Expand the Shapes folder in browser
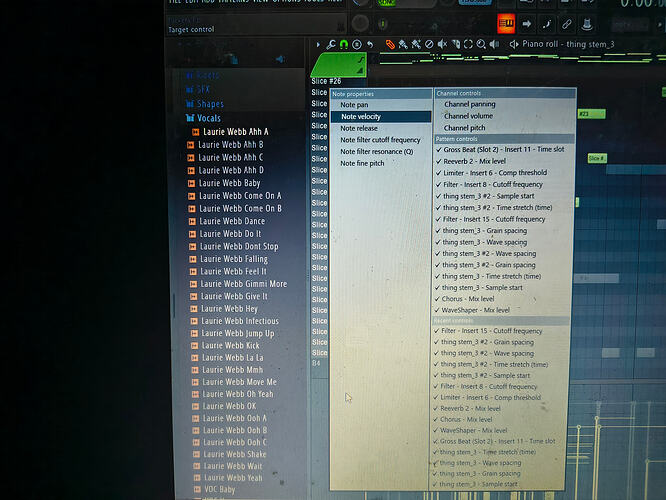 pos(209,104)
